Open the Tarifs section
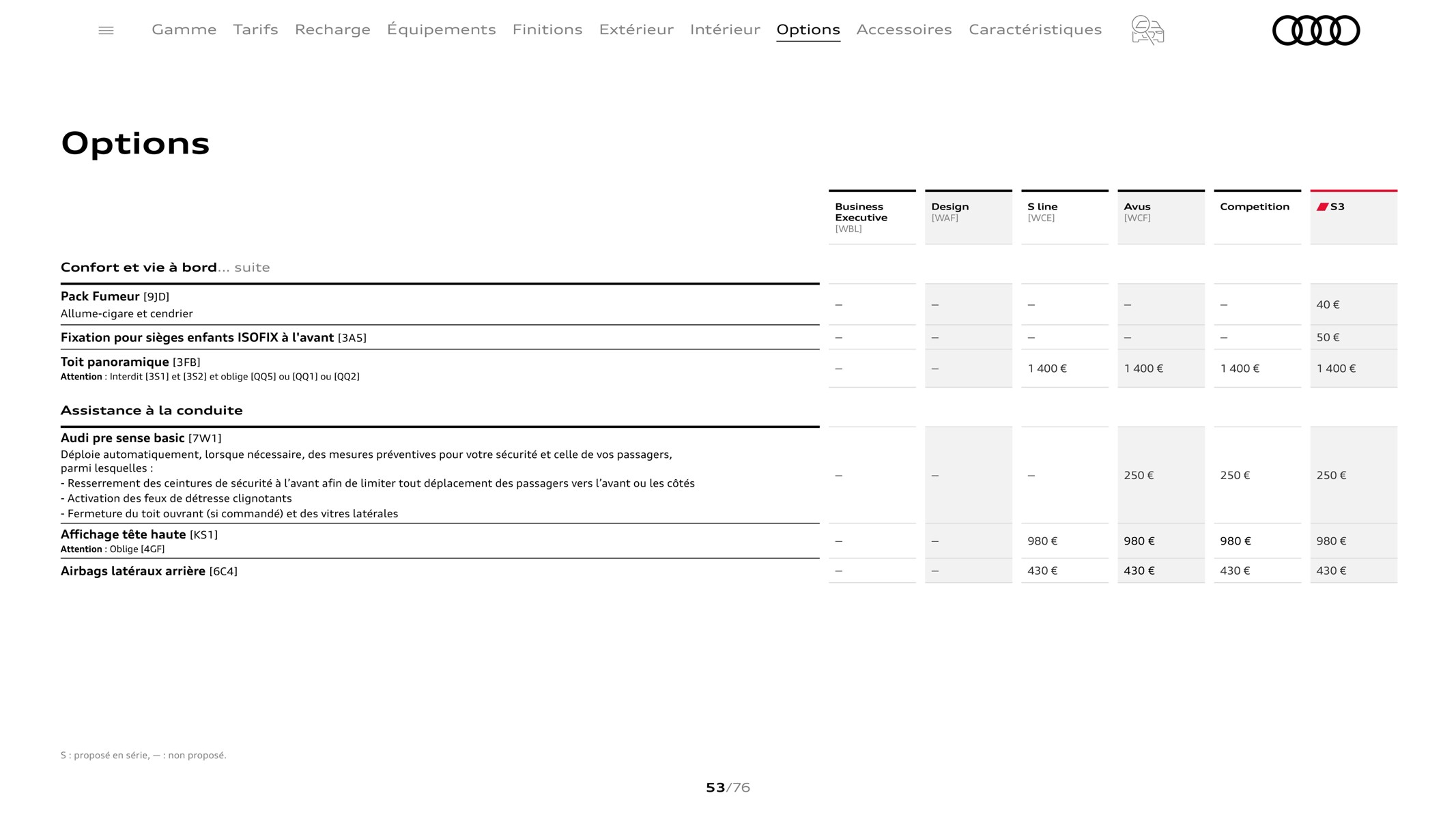The image size is (1456, 819). tap(255, 29)
